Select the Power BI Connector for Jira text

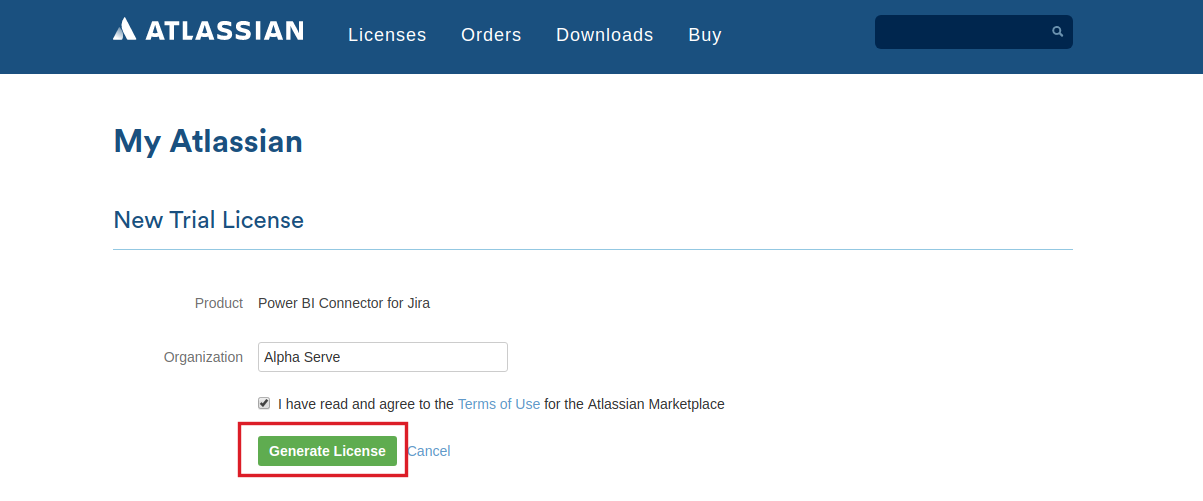(344, 303)
